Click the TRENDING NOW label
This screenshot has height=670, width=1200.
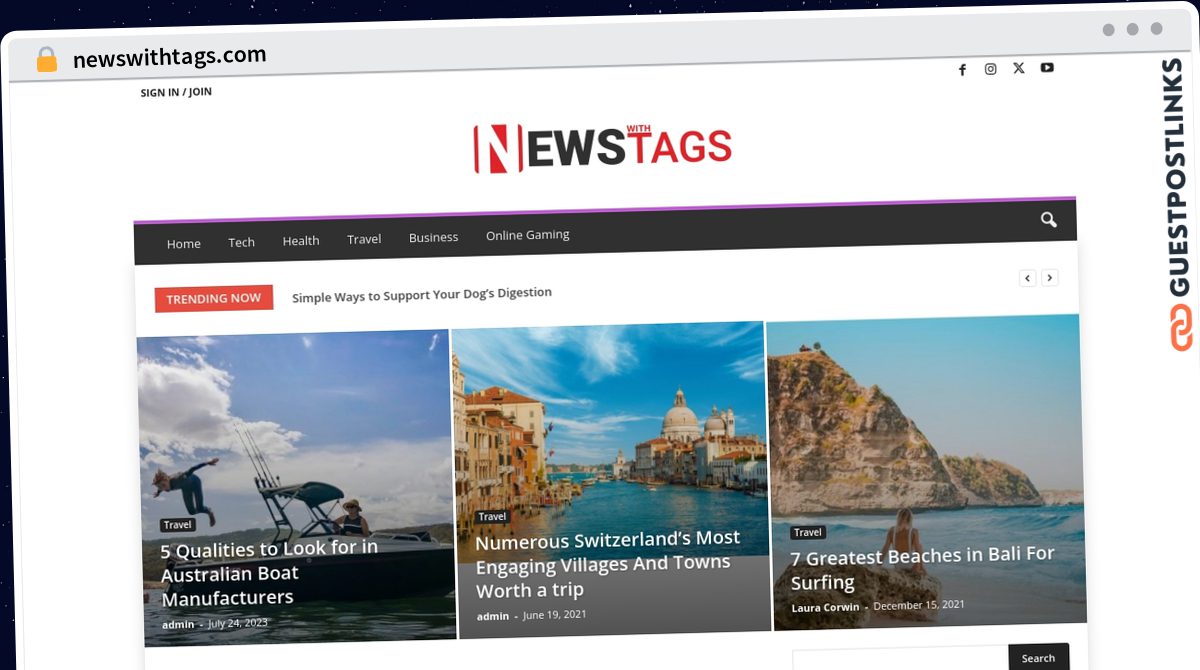[214, 298]
